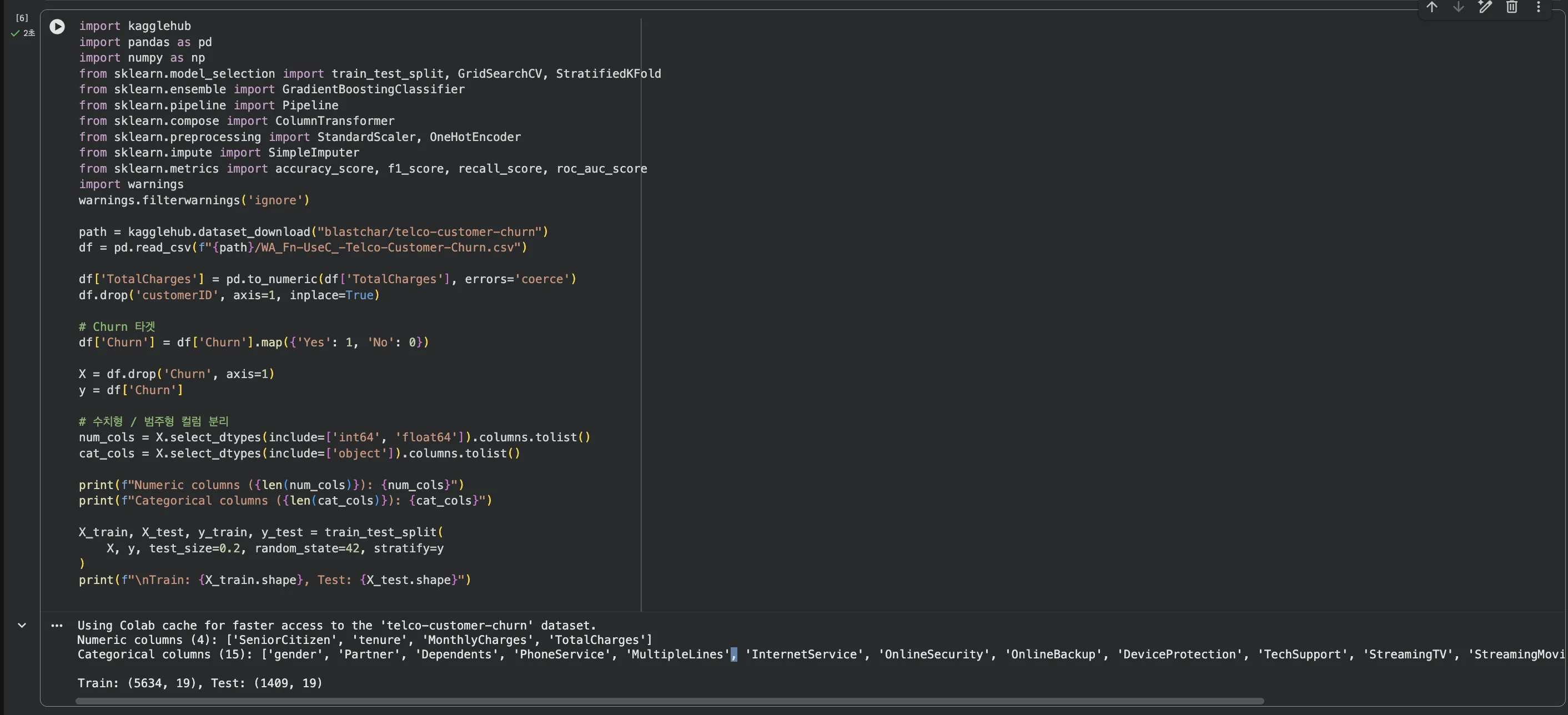Run the code cell
Screen dimensions: 1568x715
coord(57,27)
